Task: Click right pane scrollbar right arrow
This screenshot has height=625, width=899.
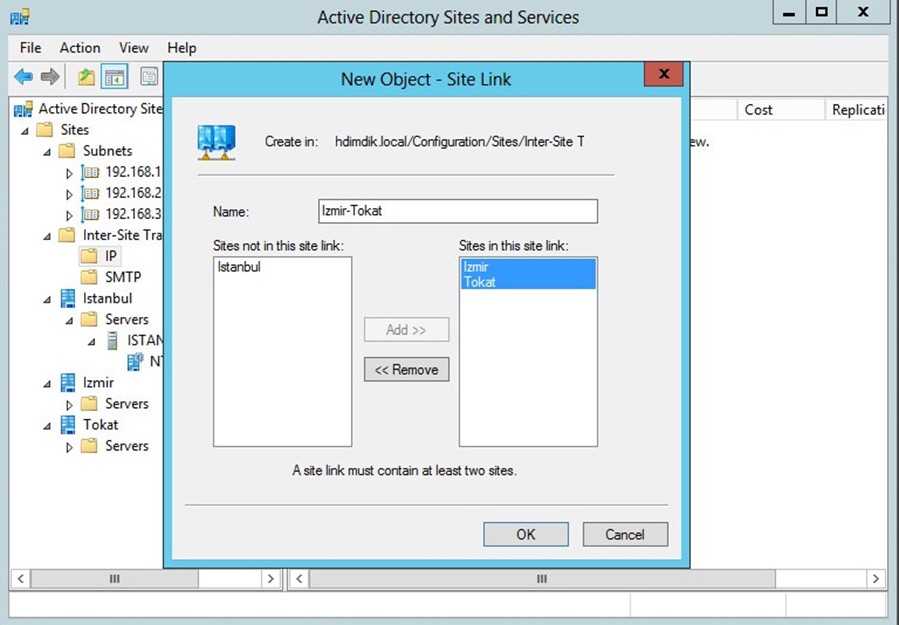Action: [x=875, y=579]
